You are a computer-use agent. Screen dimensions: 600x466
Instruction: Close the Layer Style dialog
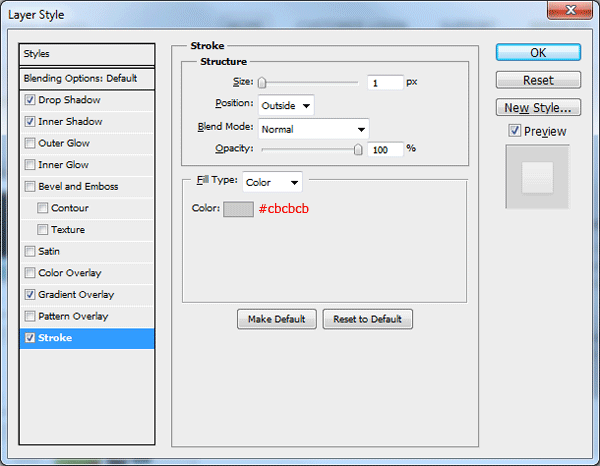pos(570,10)
